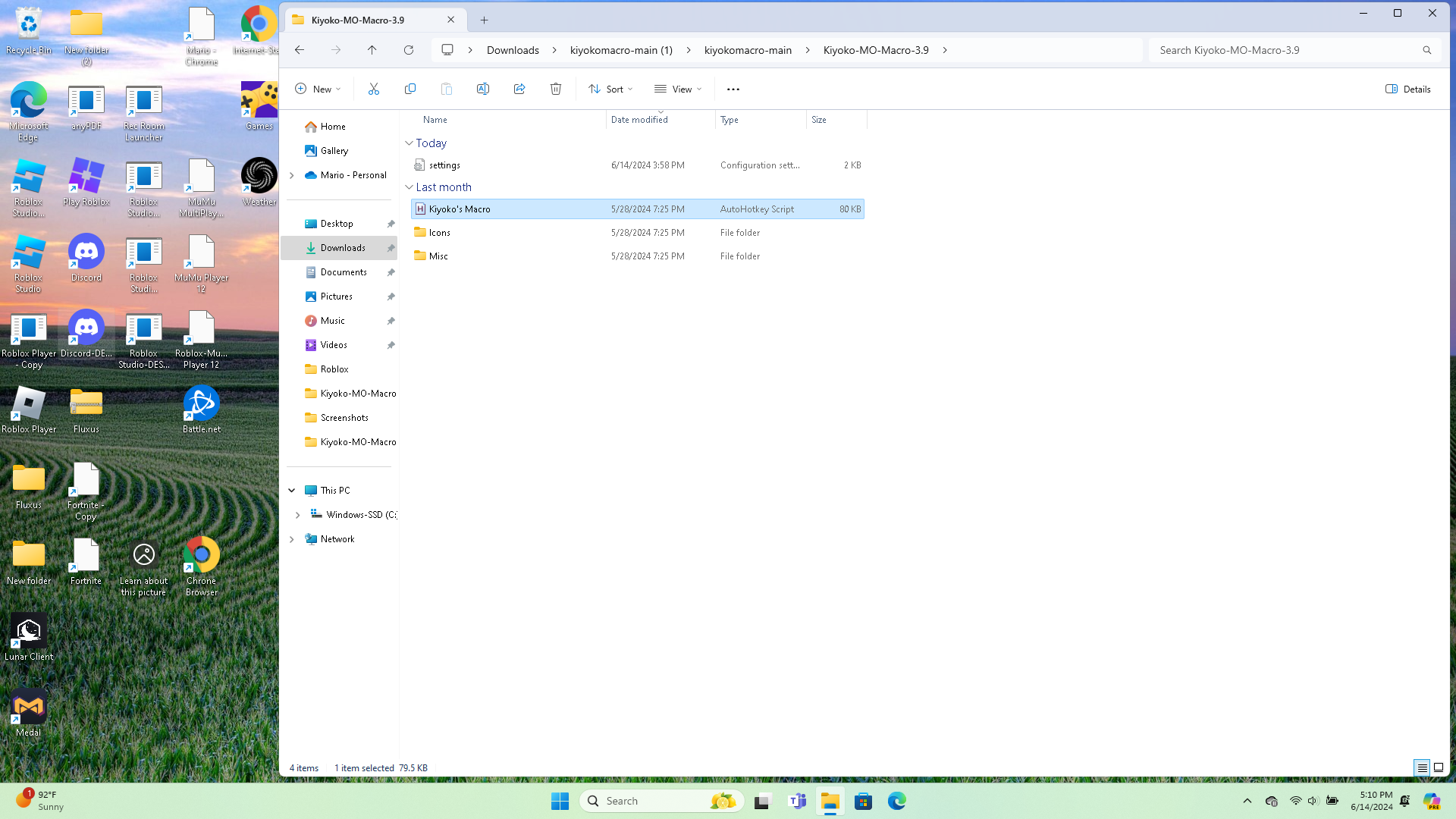This screenshot has height=819, width=1456.
Task: Click the Copy icon in toolbar
Action: pos(410,89)
